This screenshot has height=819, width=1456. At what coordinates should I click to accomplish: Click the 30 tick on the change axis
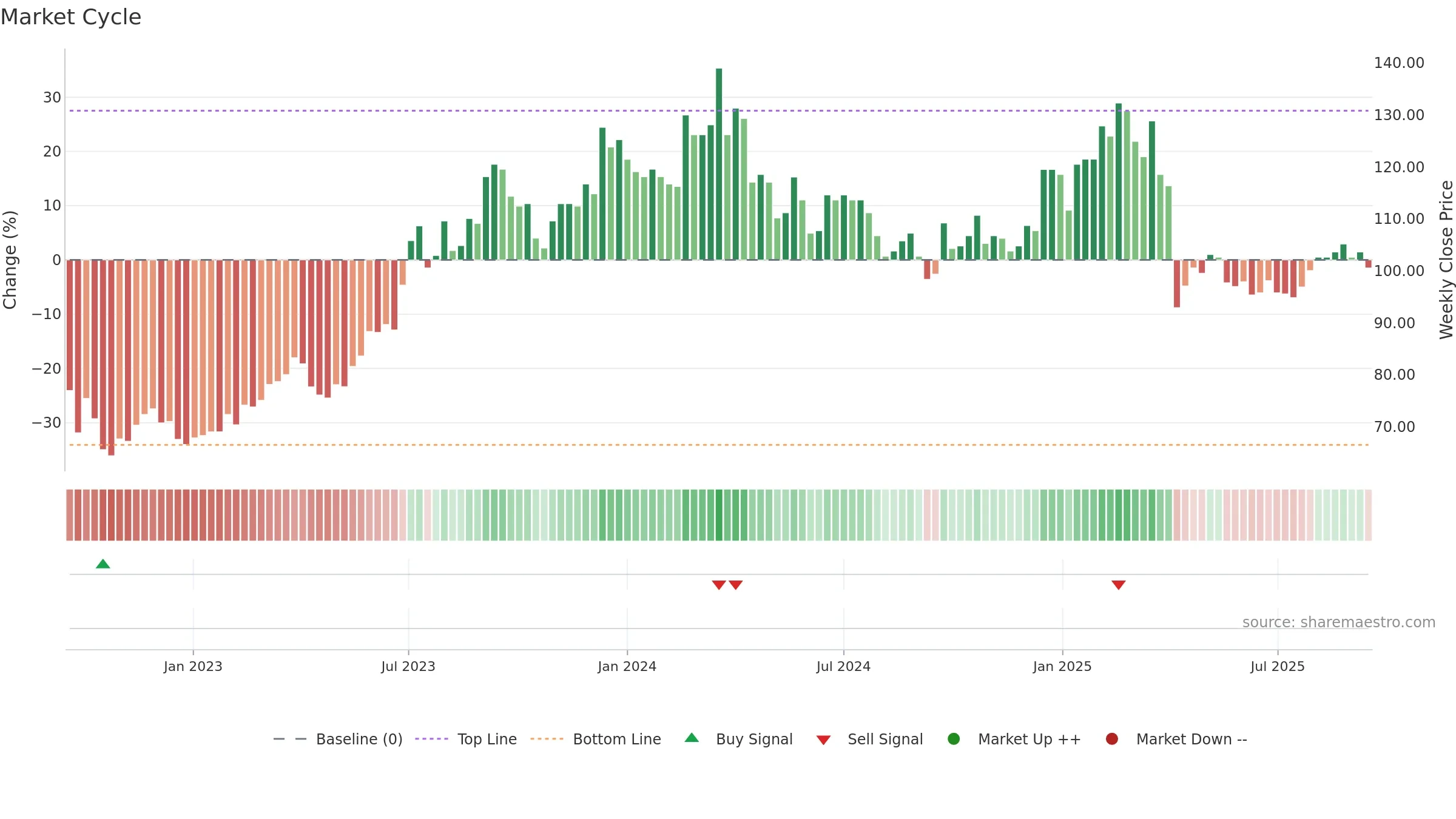[x=52, y=98]
